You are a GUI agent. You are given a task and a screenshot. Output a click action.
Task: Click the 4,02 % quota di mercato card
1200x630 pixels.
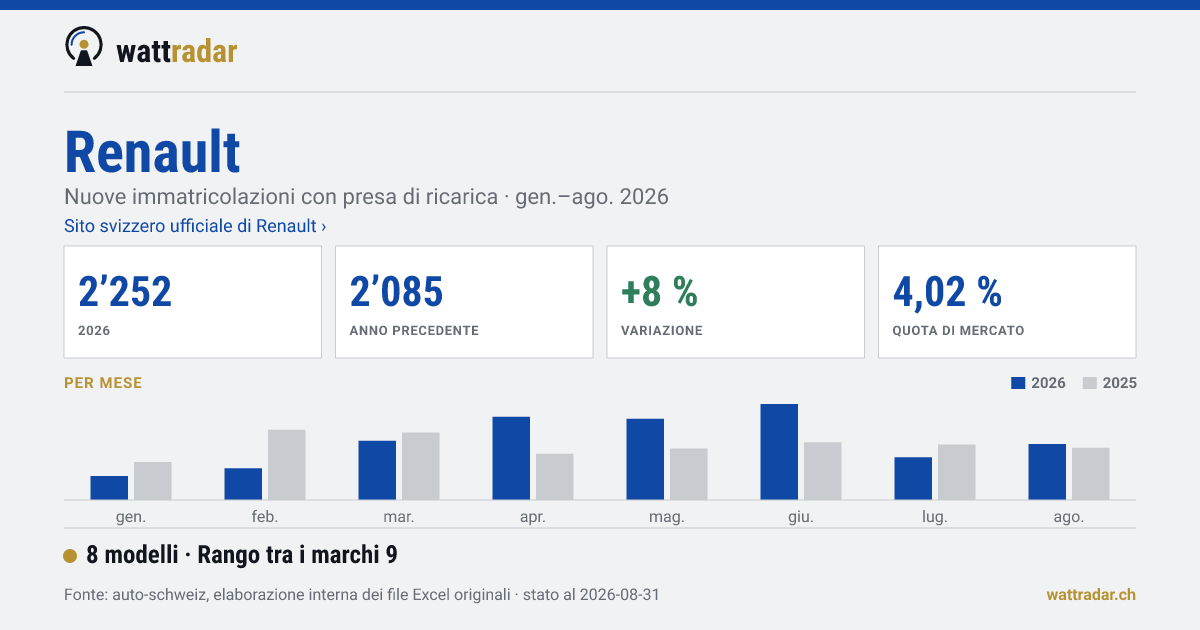tap(1007, 302)
